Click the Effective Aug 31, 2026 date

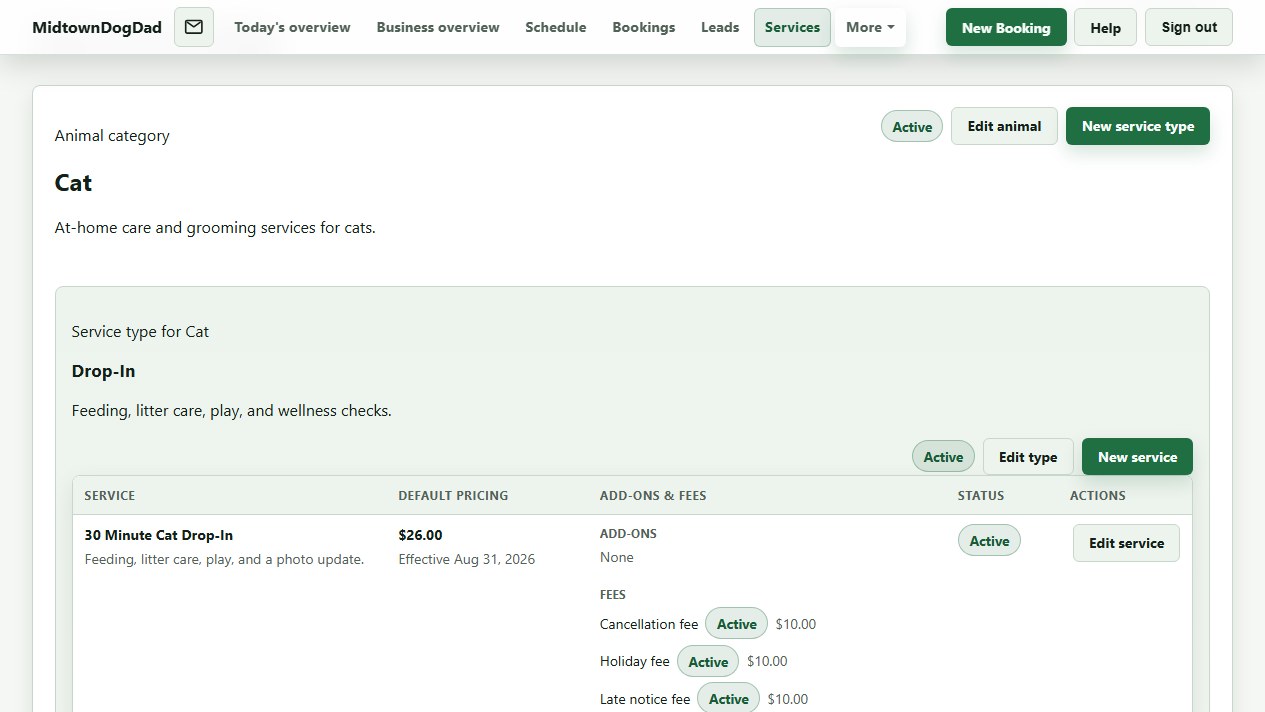[x=467, y=559]
